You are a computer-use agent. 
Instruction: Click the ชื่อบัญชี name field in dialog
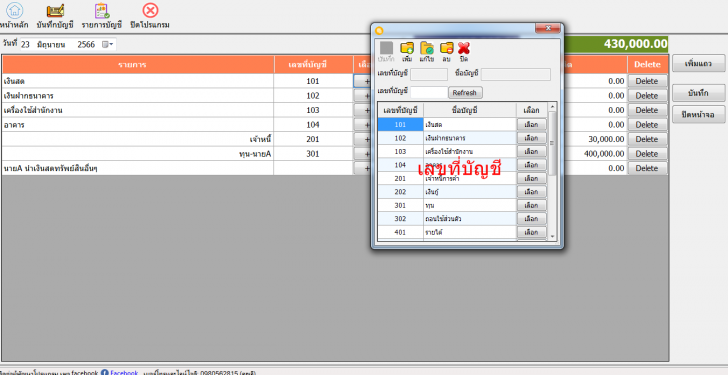tap(516, 74)
